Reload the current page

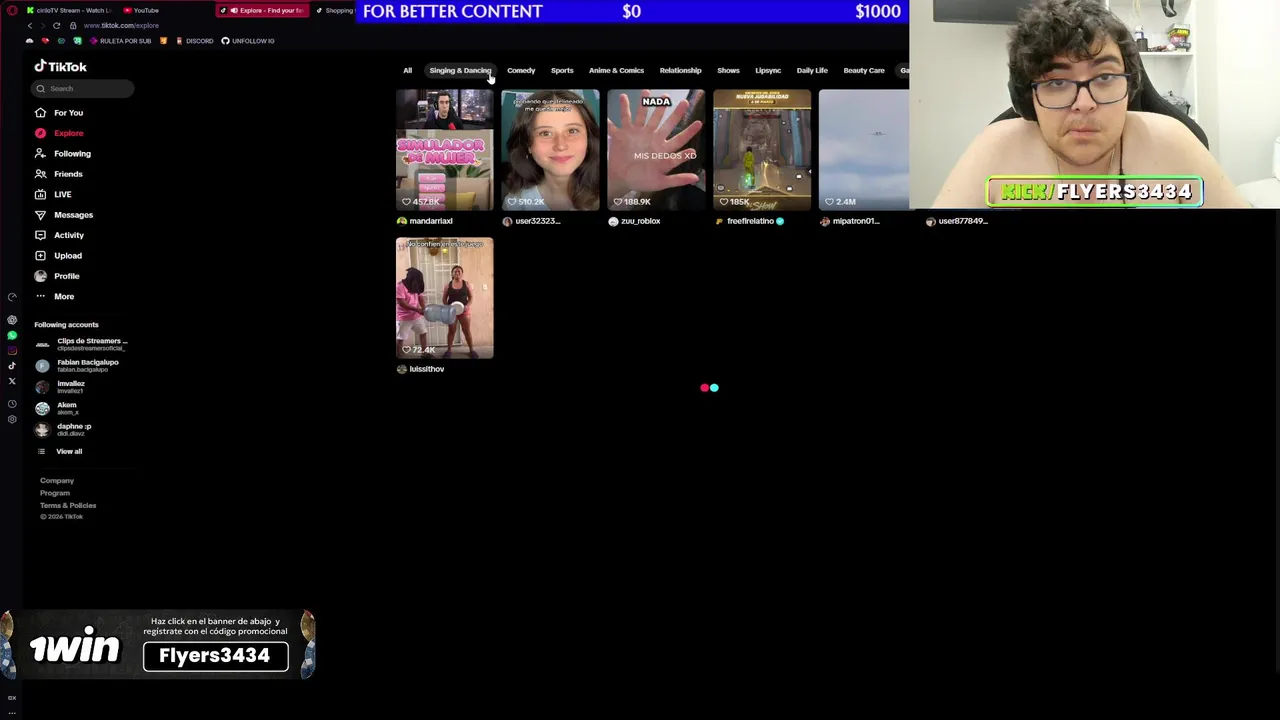(x=56, y=25)
